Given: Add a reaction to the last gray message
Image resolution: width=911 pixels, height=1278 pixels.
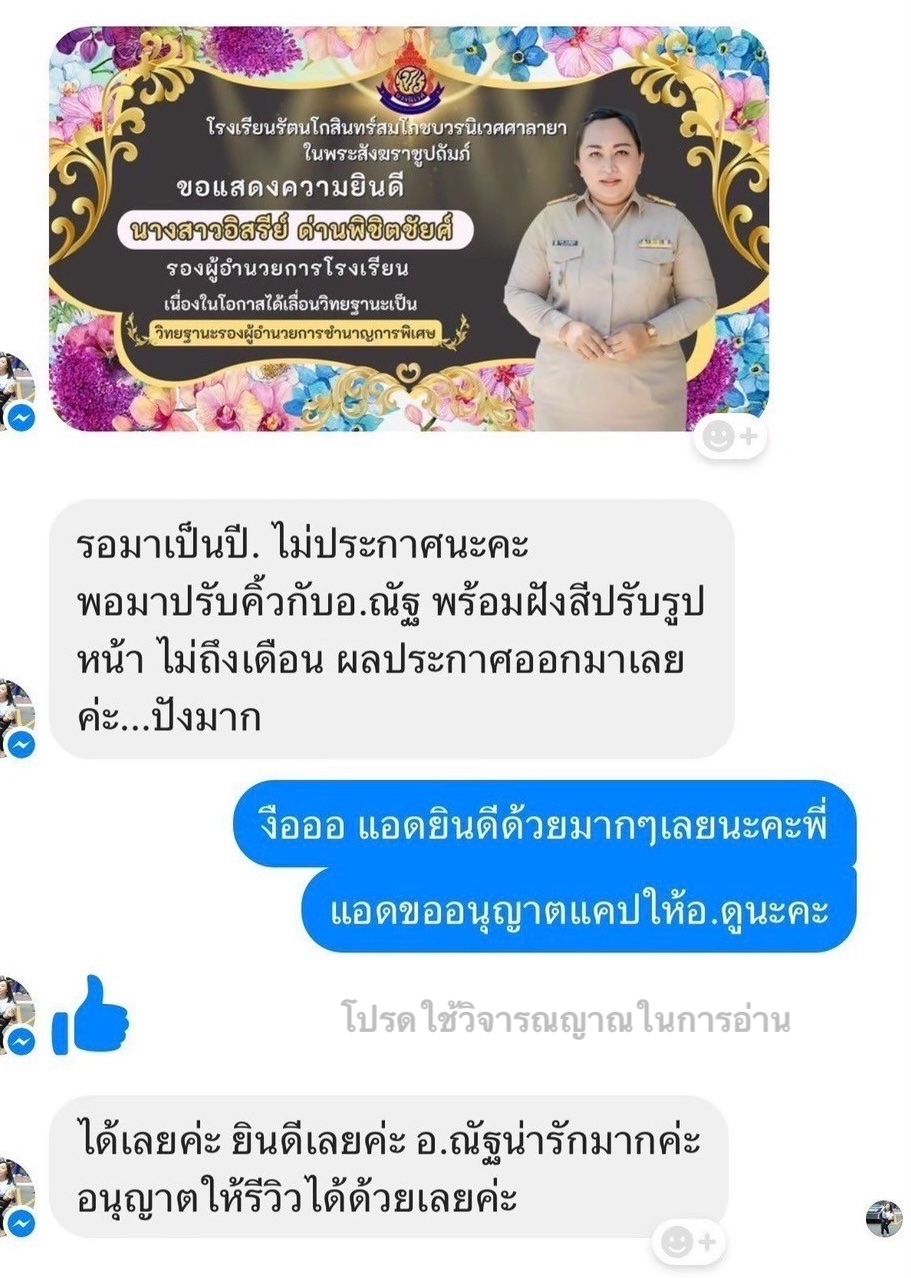Looking at the screenshot, I should pos(689,1243).
